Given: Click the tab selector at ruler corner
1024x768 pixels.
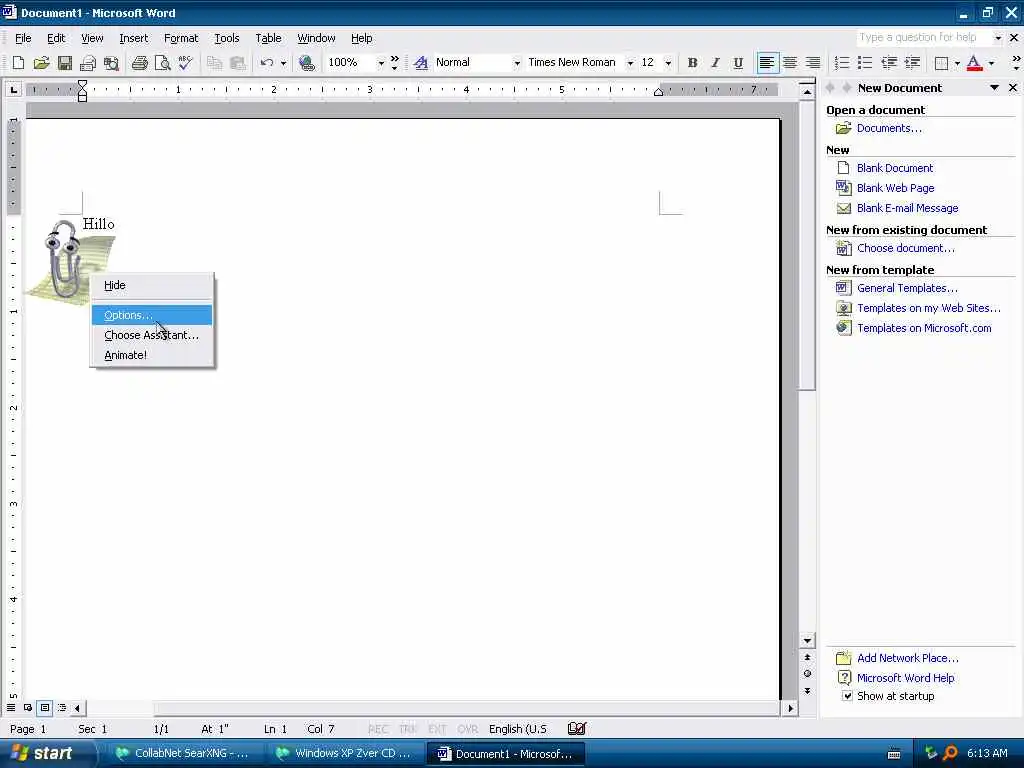Looking at the screenshot, I should pos(13,89).
